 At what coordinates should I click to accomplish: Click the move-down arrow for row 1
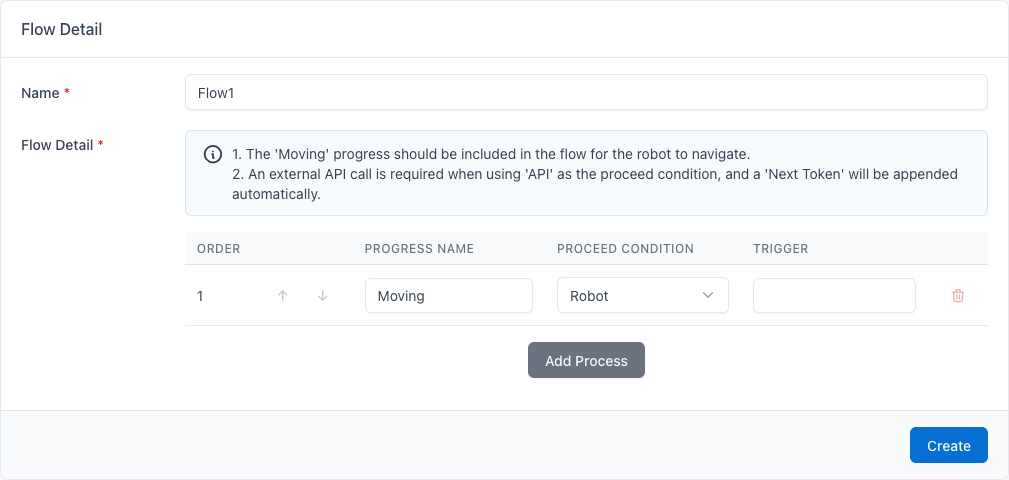tap(322, 296)
